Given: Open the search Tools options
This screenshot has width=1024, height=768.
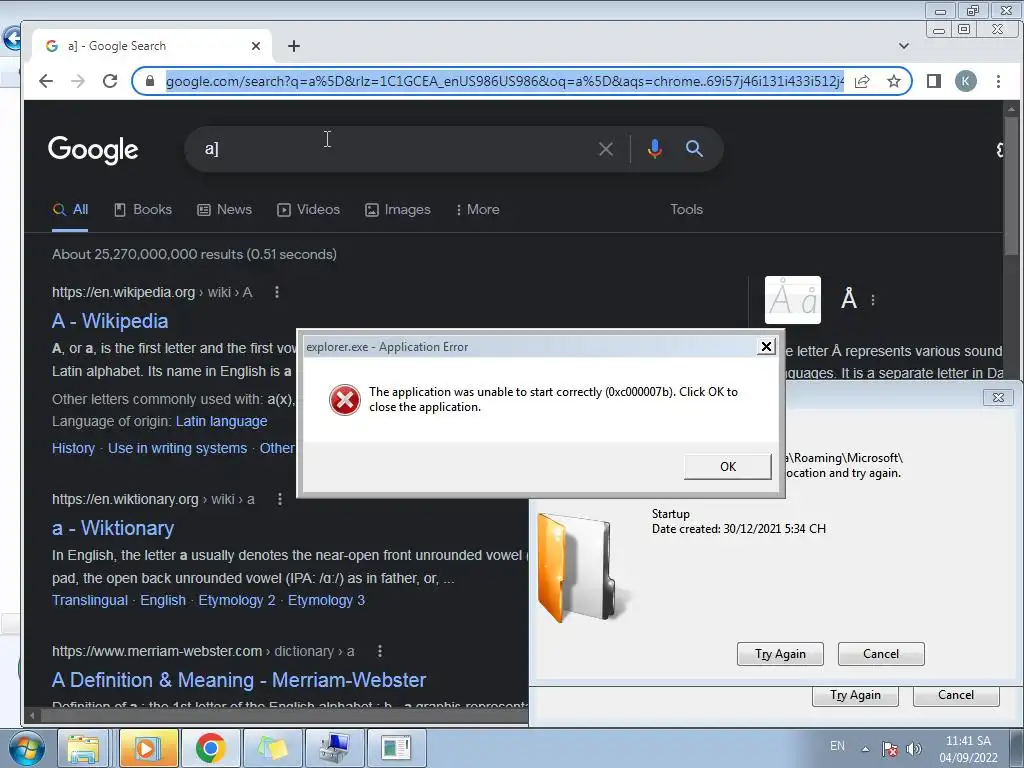Looking at the screenshot, I should click(x=686, y=210).
